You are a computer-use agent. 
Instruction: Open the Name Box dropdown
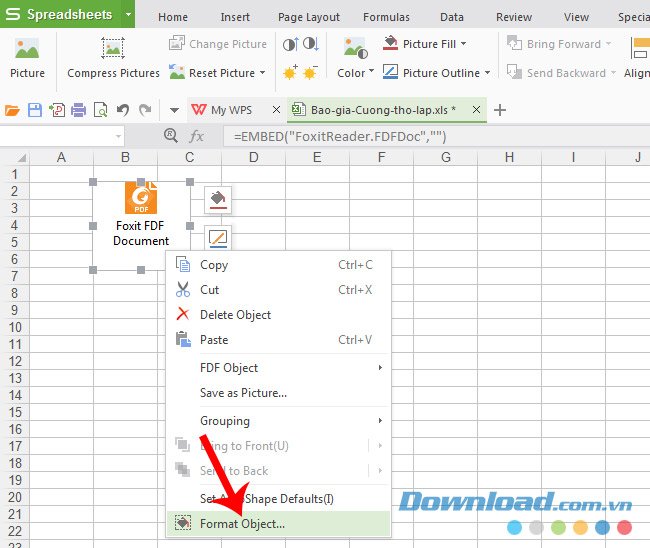click(118, 136)
